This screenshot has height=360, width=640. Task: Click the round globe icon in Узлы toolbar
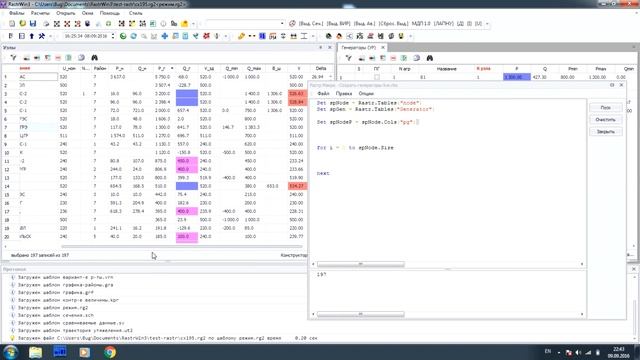point(81,58)
